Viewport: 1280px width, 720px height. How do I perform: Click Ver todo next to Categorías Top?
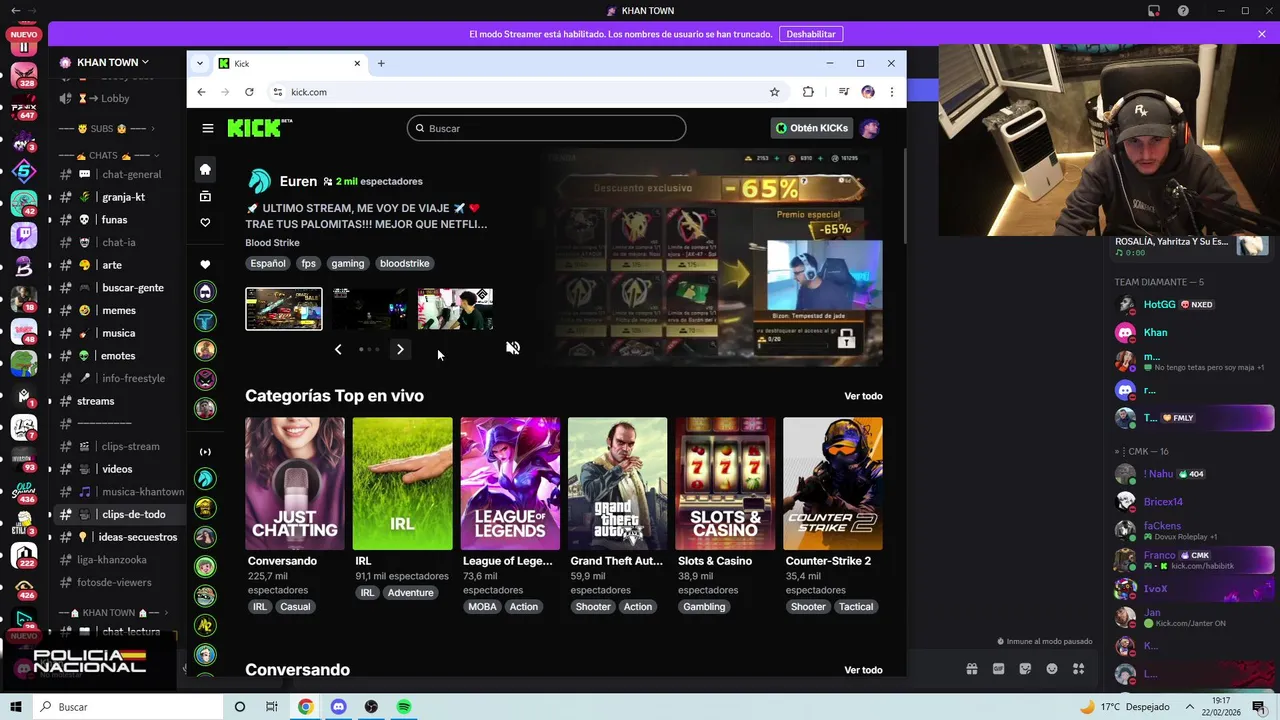863,396
